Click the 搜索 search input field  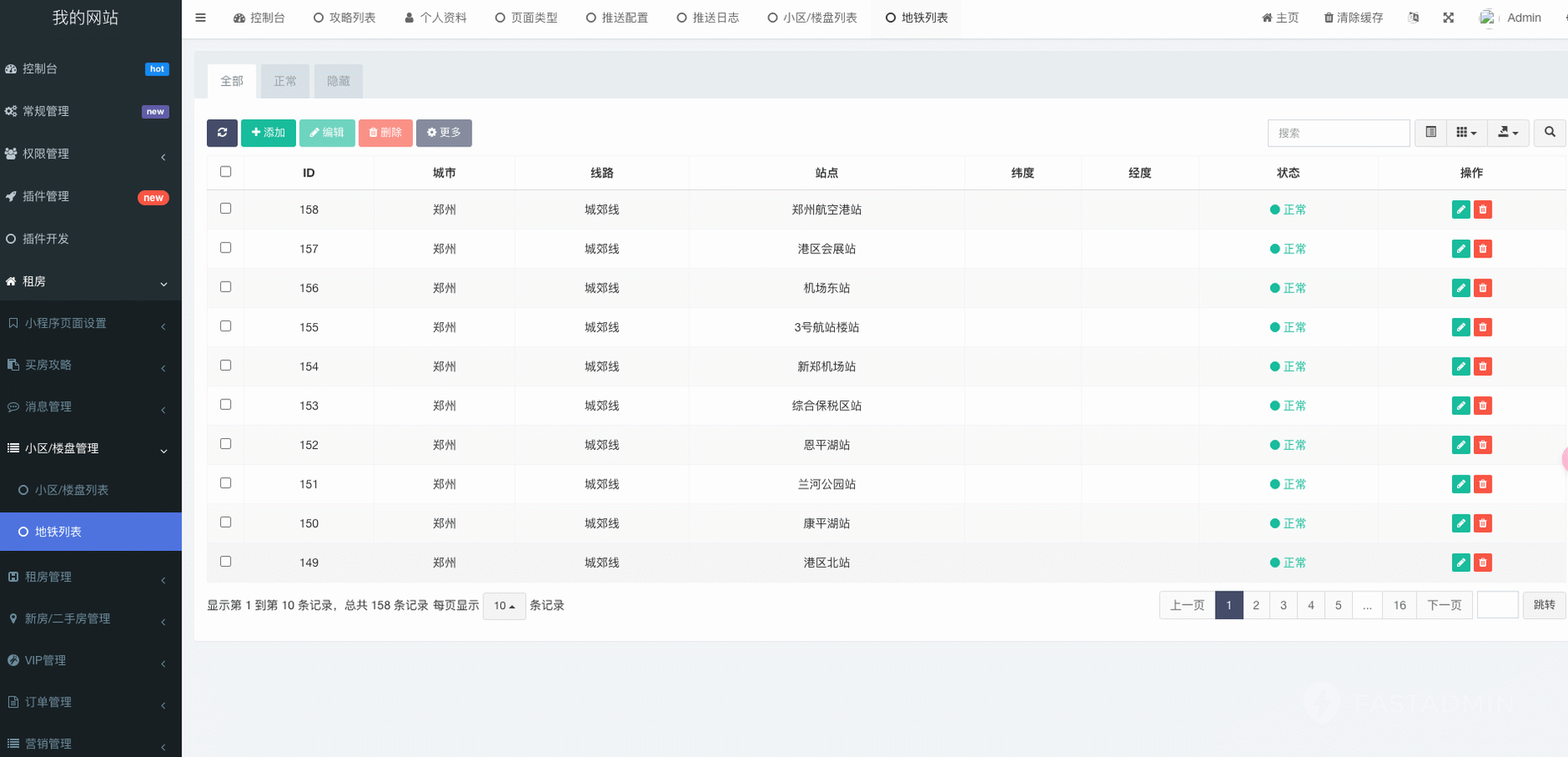click(x=1338, y=133)
